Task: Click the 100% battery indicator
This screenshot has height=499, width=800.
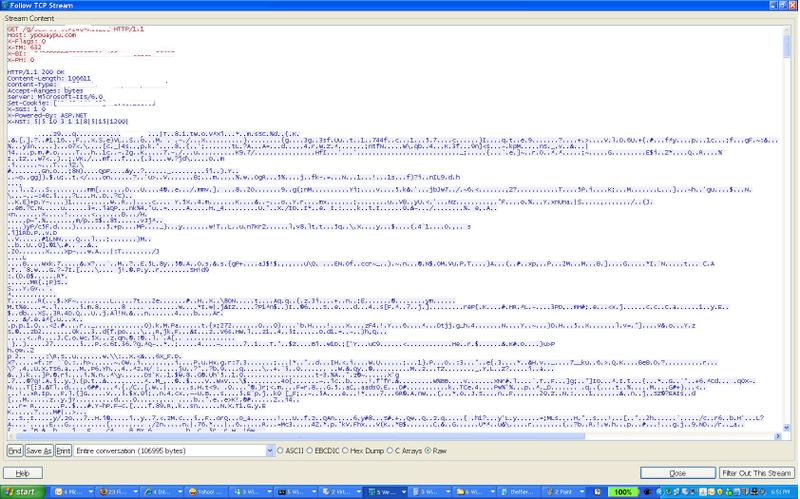Action: tap(622, 492)
